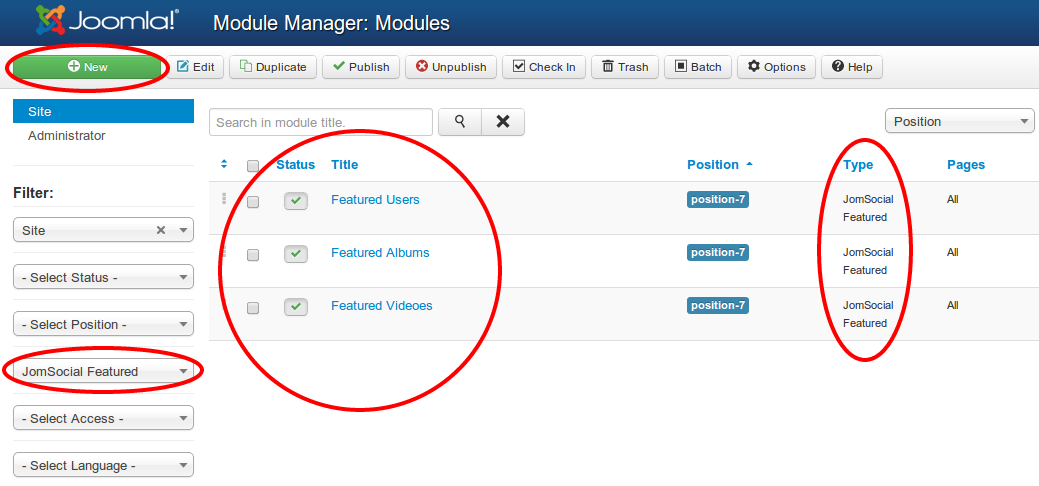Click the magnifying glass search button
Image resolution: width=1039 pixels, height=486 pixels.
[x=460, y=122]
